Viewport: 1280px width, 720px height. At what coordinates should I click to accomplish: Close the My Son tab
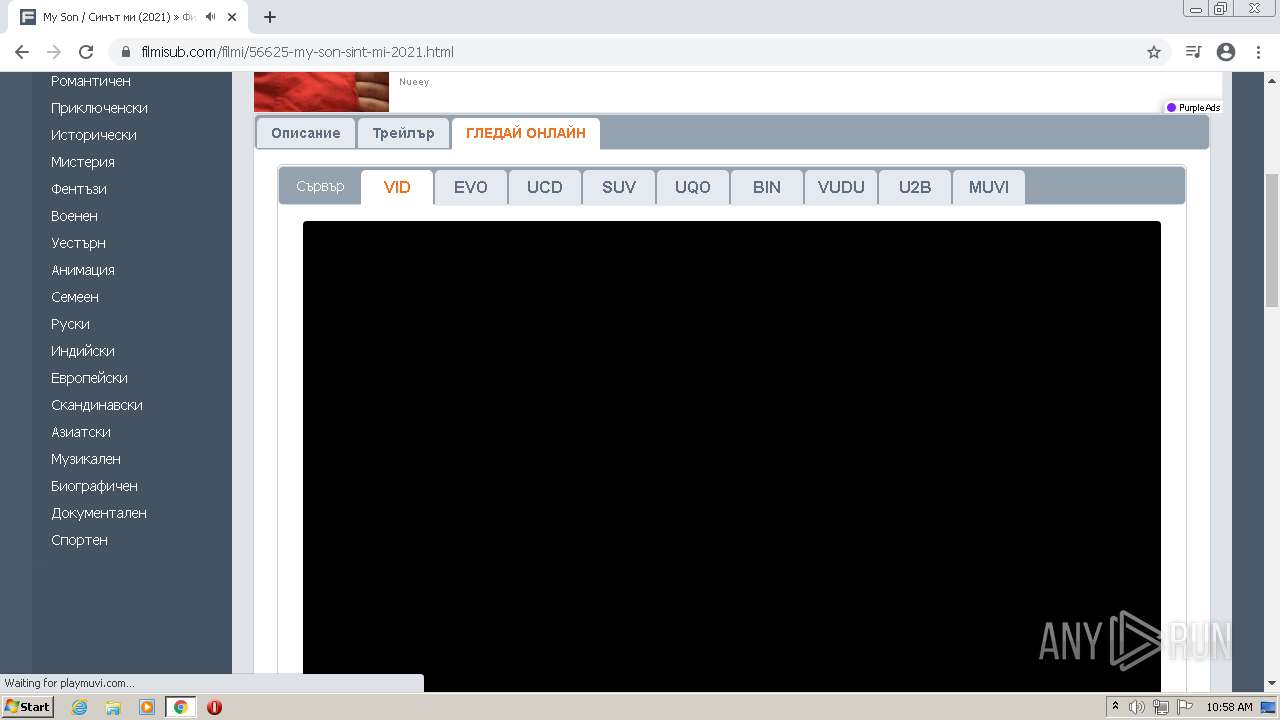pos(232,17)
